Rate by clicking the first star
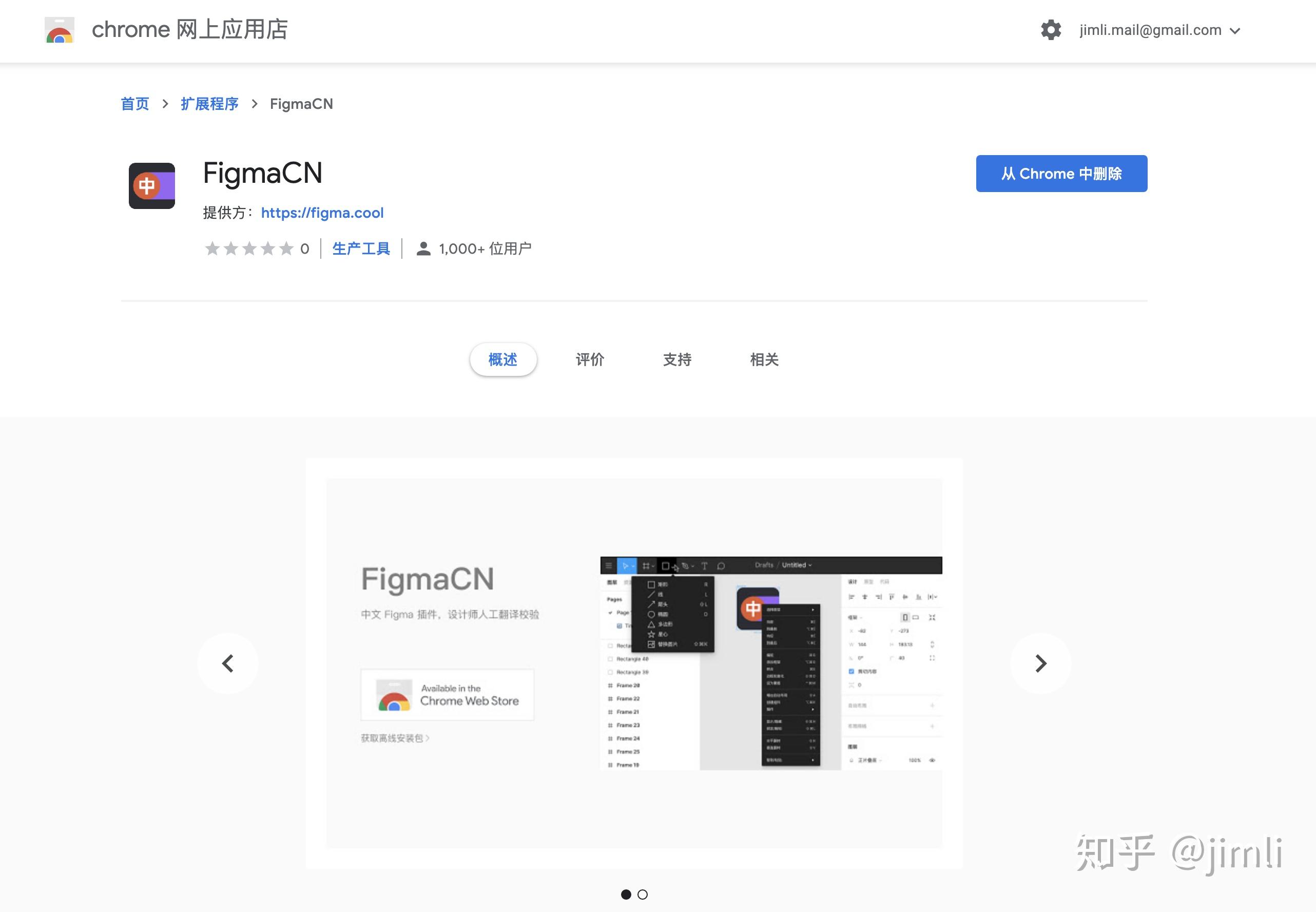This screenshot has height=912, width=1316. tap(213, 248)
